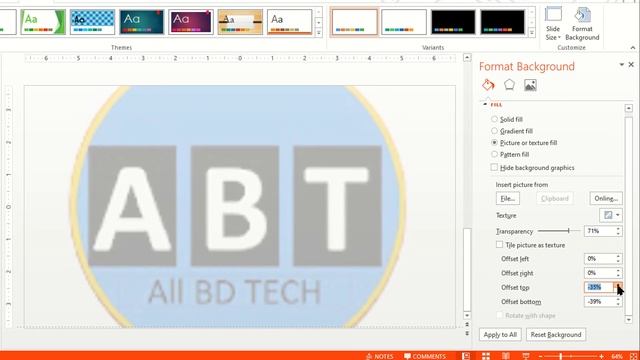Adjust the Offset right spinner
This screenshot has width=640, height=360.
click(x=618, y=273)
